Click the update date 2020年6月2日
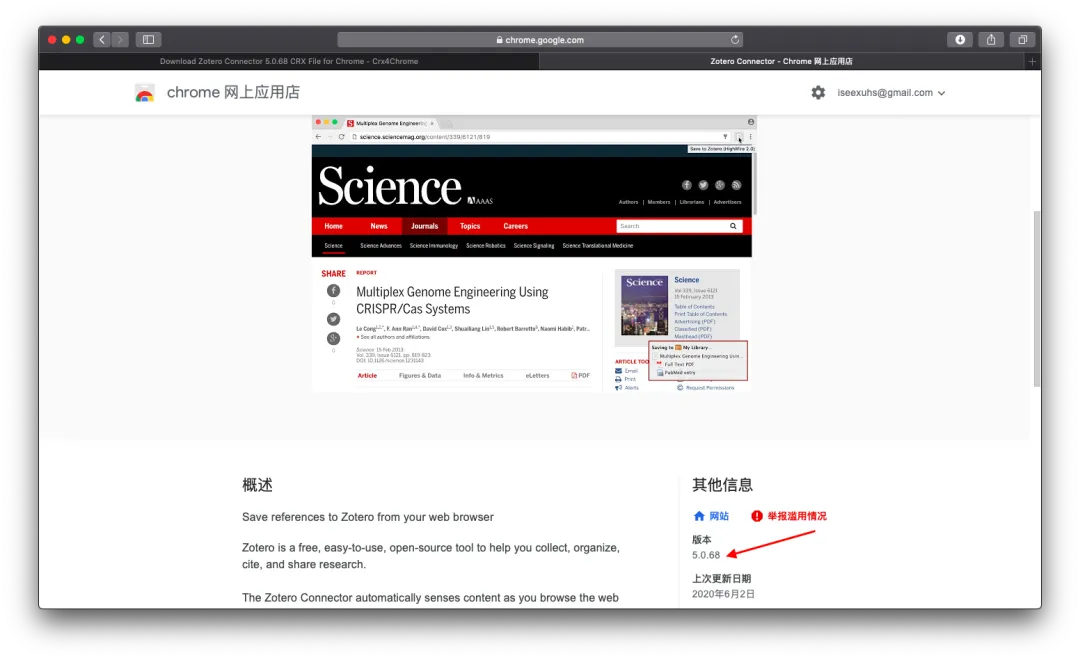This screenshot has height=660, width=1080. 723,594
